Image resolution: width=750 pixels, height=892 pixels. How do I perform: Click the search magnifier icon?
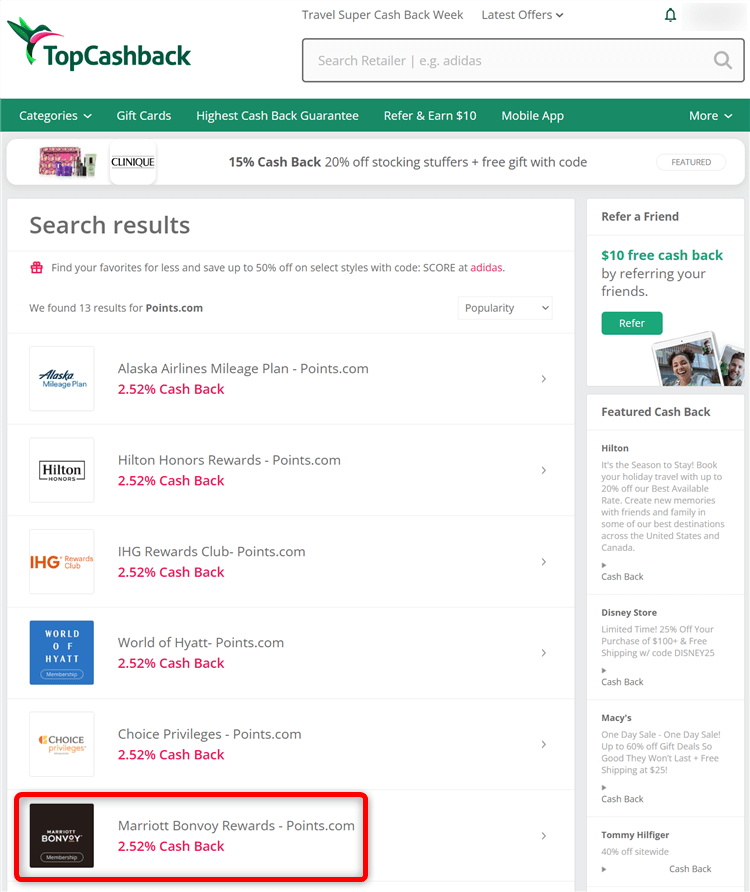pyautogui.click(x=722, y=61)
